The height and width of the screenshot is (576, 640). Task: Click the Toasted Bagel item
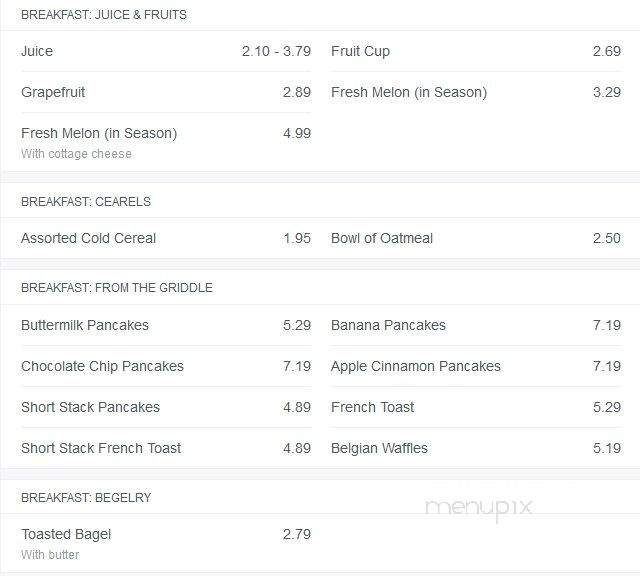click(x=166, y=543)
